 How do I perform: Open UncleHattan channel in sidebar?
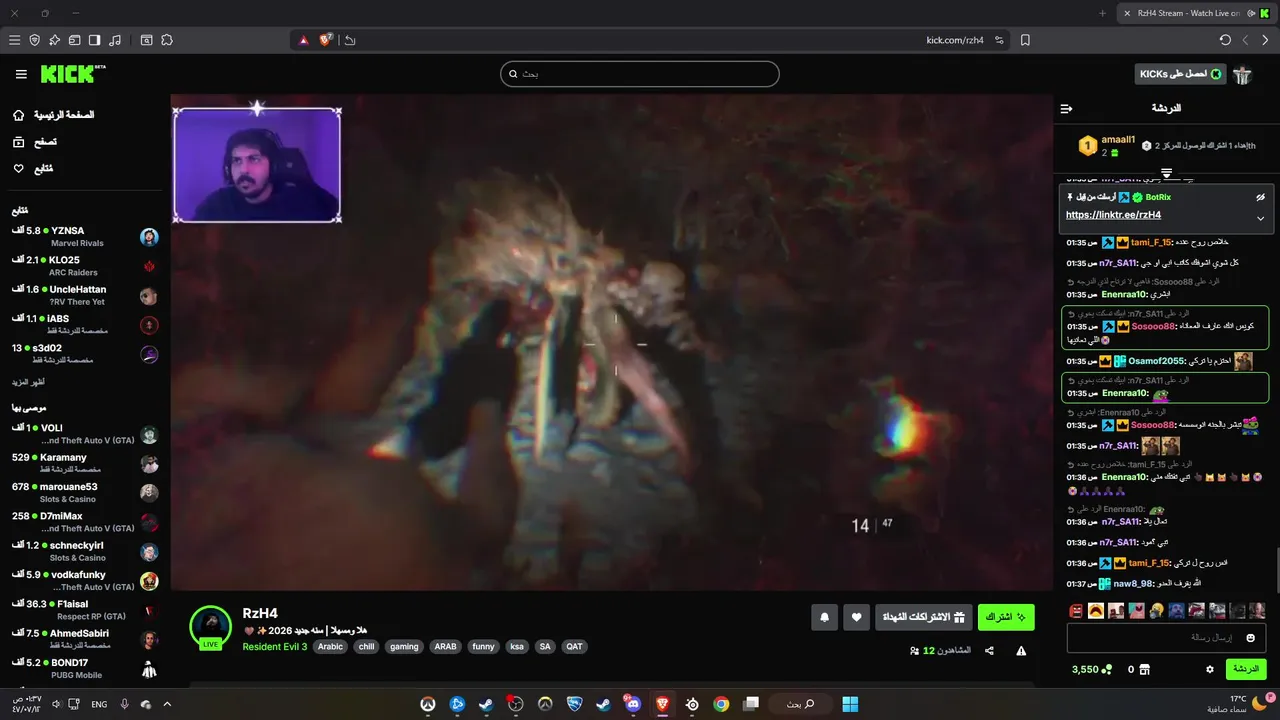click(84, 295)
